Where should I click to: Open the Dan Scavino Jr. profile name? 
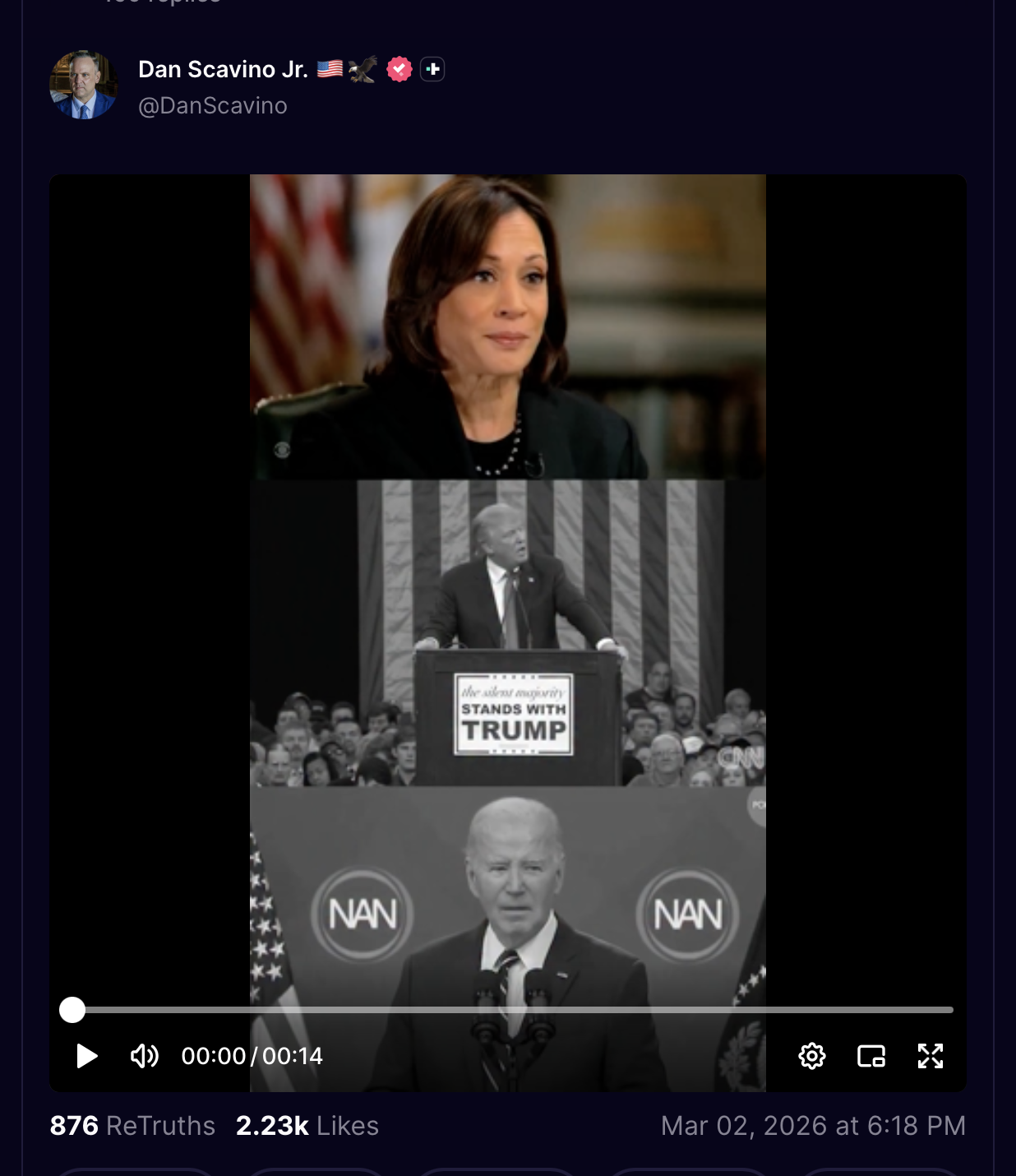click(223, 69)
